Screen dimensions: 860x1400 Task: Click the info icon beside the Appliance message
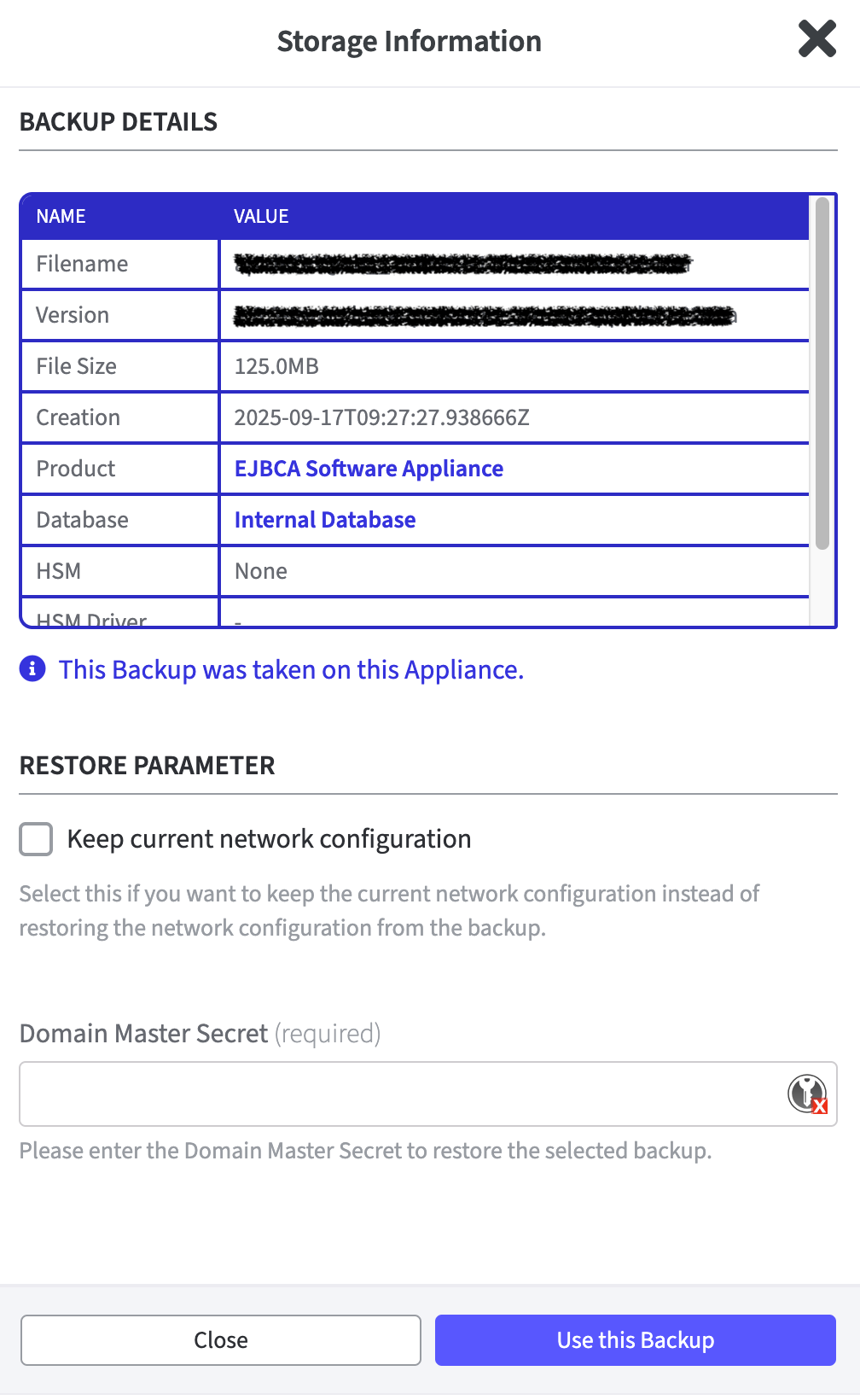(x=31, y=669)
